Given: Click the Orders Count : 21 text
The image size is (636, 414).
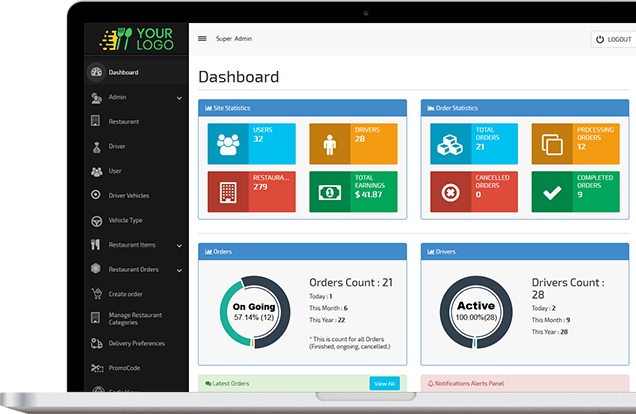Looking at the screenshot, I should click(x=351, y=282).
